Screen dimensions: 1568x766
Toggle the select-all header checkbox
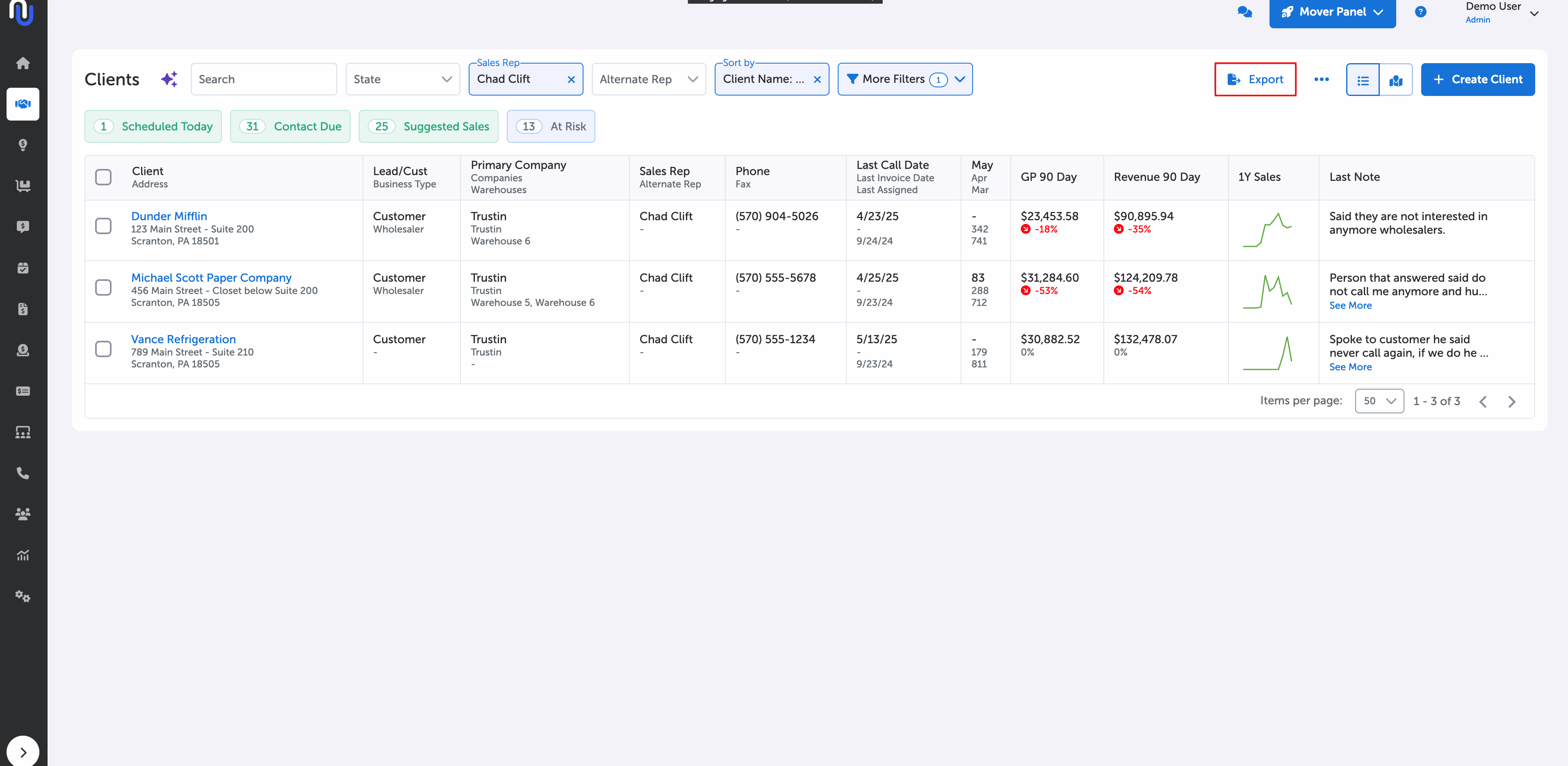tap(103, 177)
